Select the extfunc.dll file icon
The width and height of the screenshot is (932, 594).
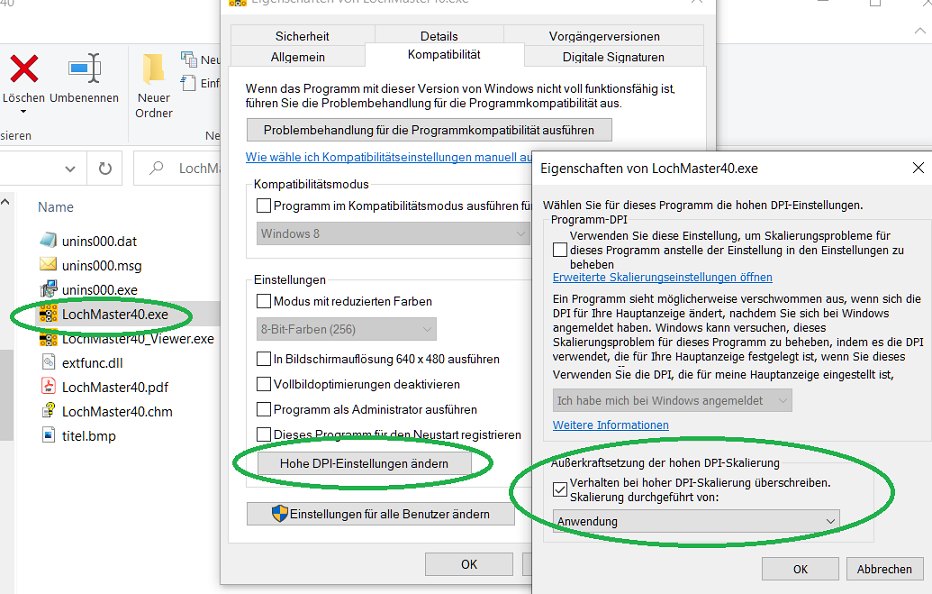(x=48, y=362)
